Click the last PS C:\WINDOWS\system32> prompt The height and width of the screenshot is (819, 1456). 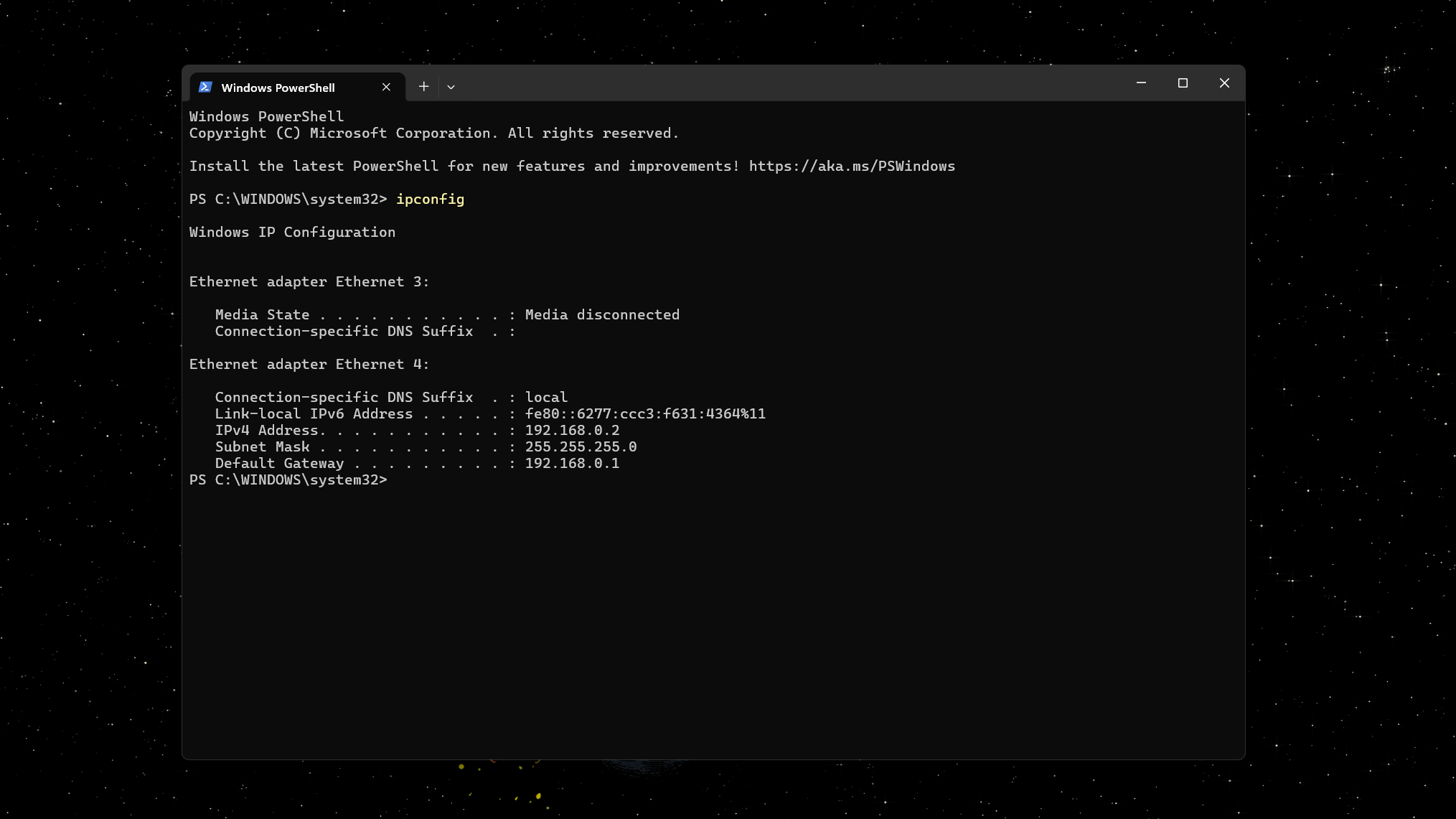[288, 479]
